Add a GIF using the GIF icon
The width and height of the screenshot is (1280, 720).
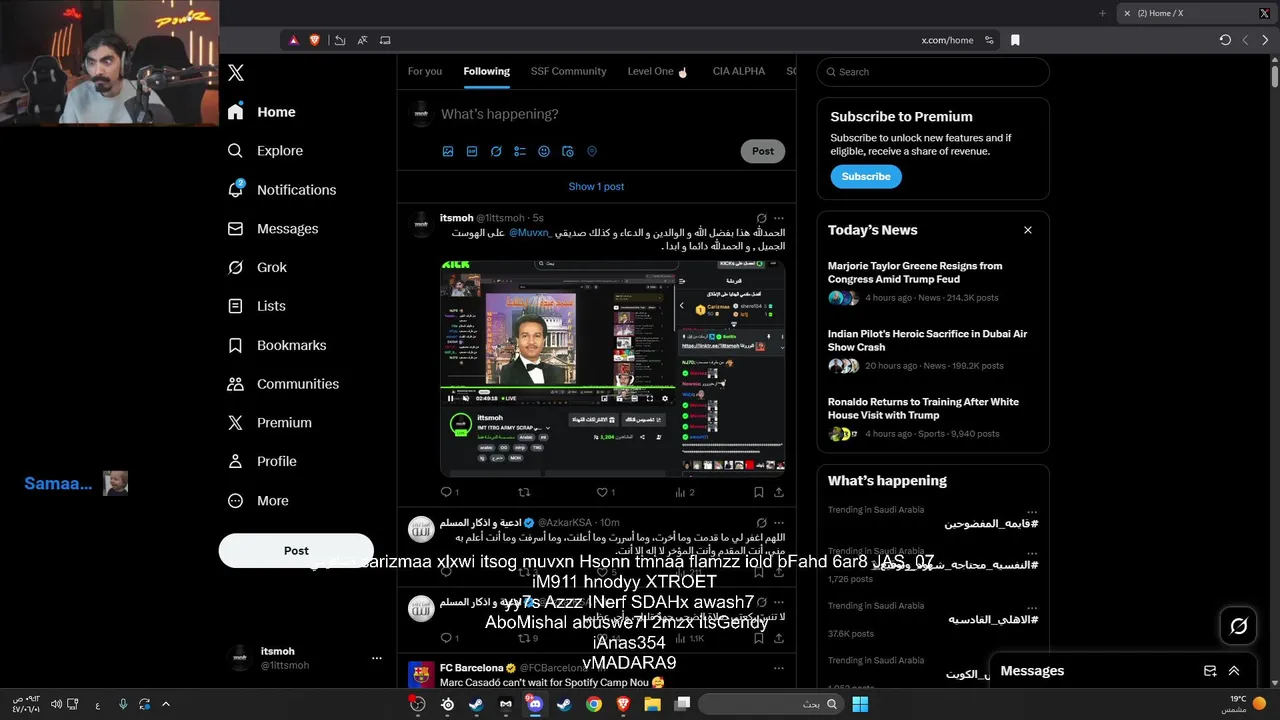coord(472,151)
